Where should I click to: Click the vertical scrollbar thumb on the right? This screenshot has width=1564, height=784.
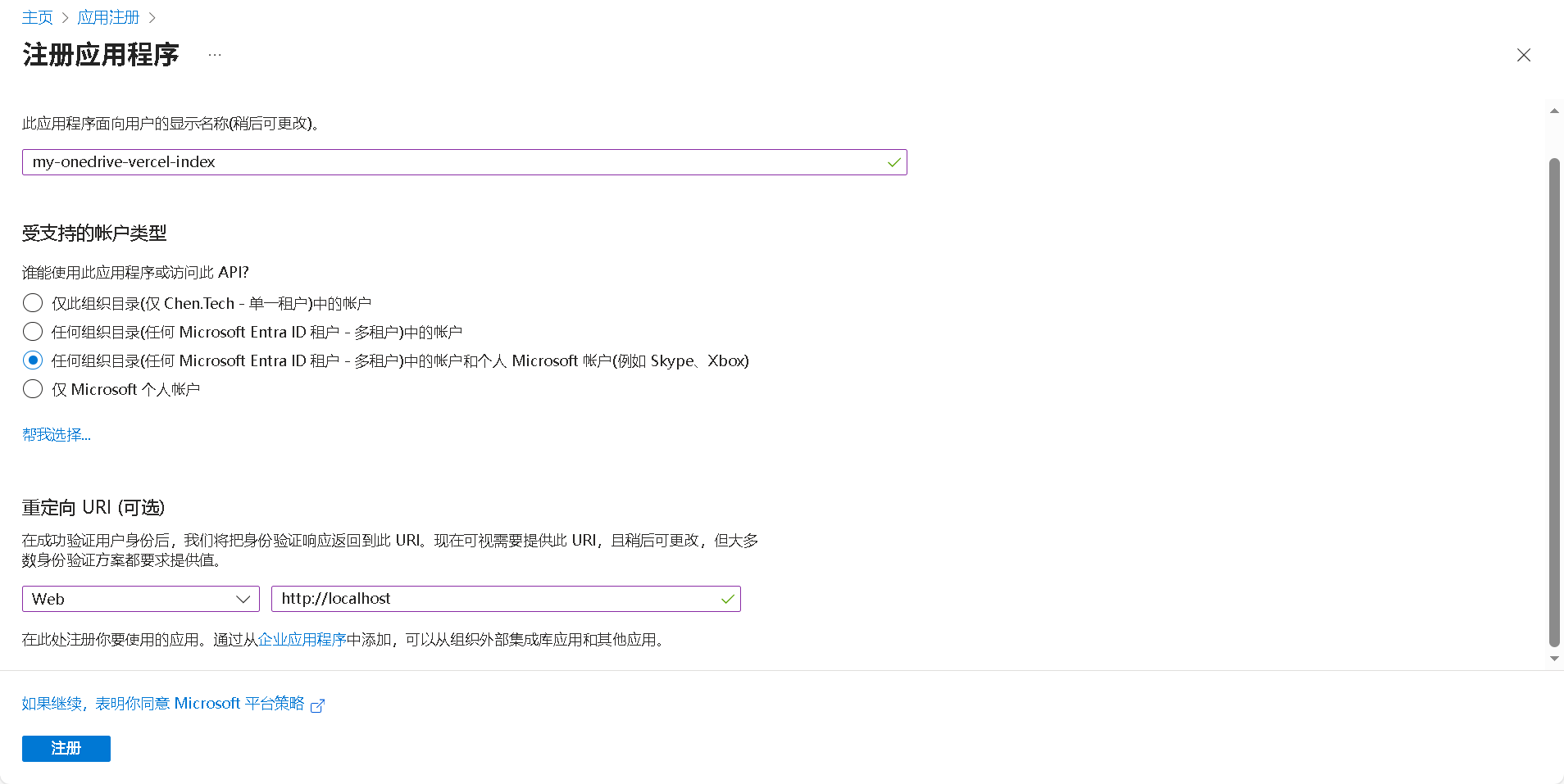tap(1553, 401)
